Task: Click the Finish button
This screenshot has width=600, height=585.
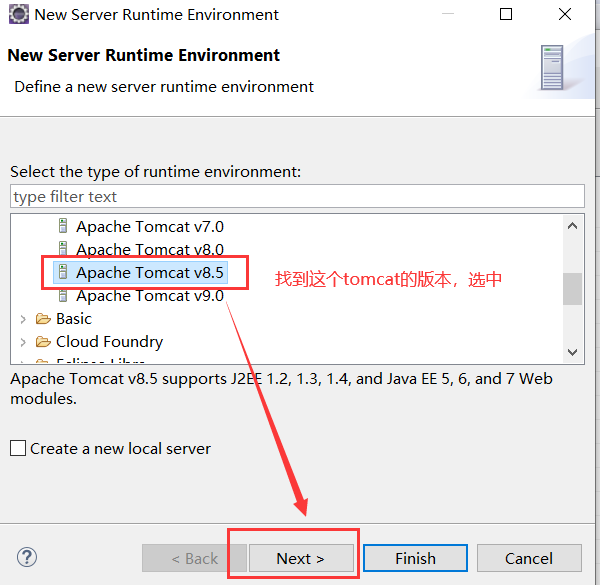Action: pyautogui.click(x=415, y=558)
